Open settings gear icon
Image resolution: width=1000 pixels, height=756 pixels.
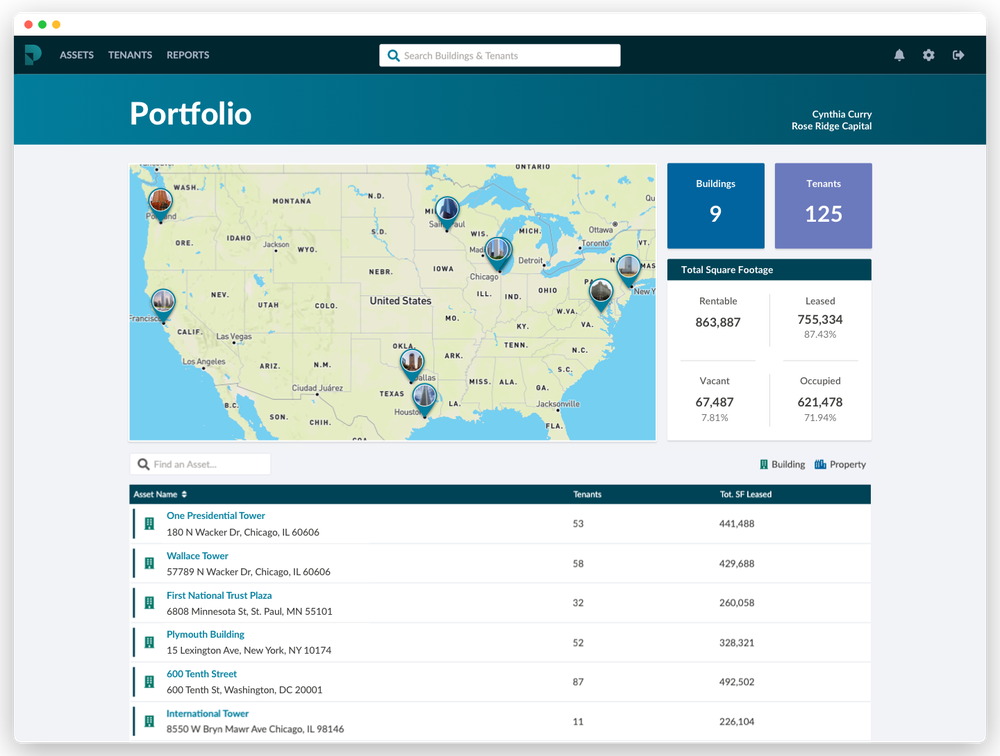point(929,55)
